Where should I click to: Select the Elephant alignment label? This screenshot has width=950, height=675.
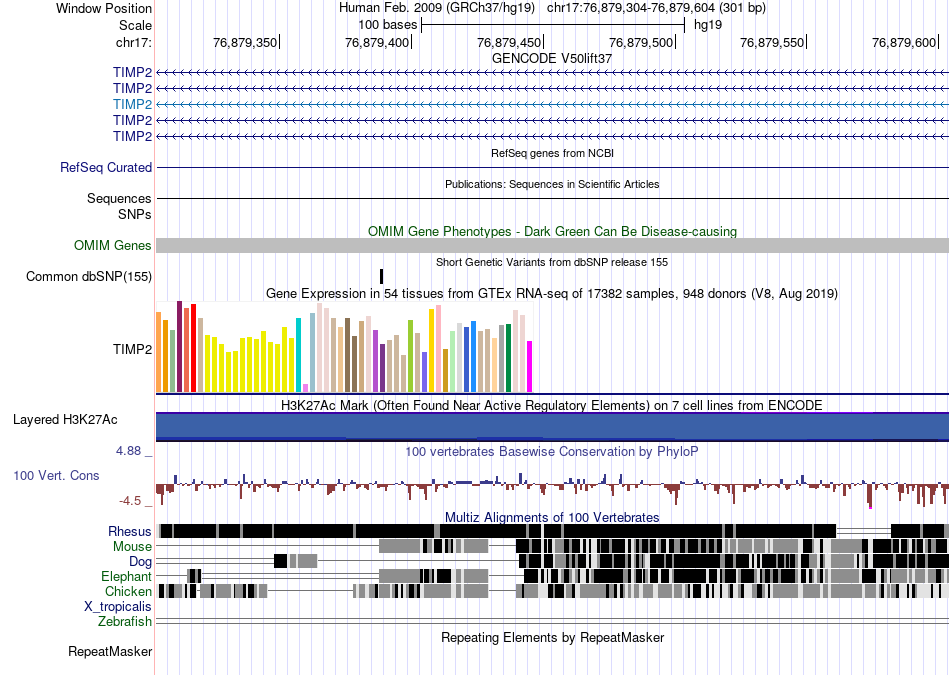[x=126, y=576]
